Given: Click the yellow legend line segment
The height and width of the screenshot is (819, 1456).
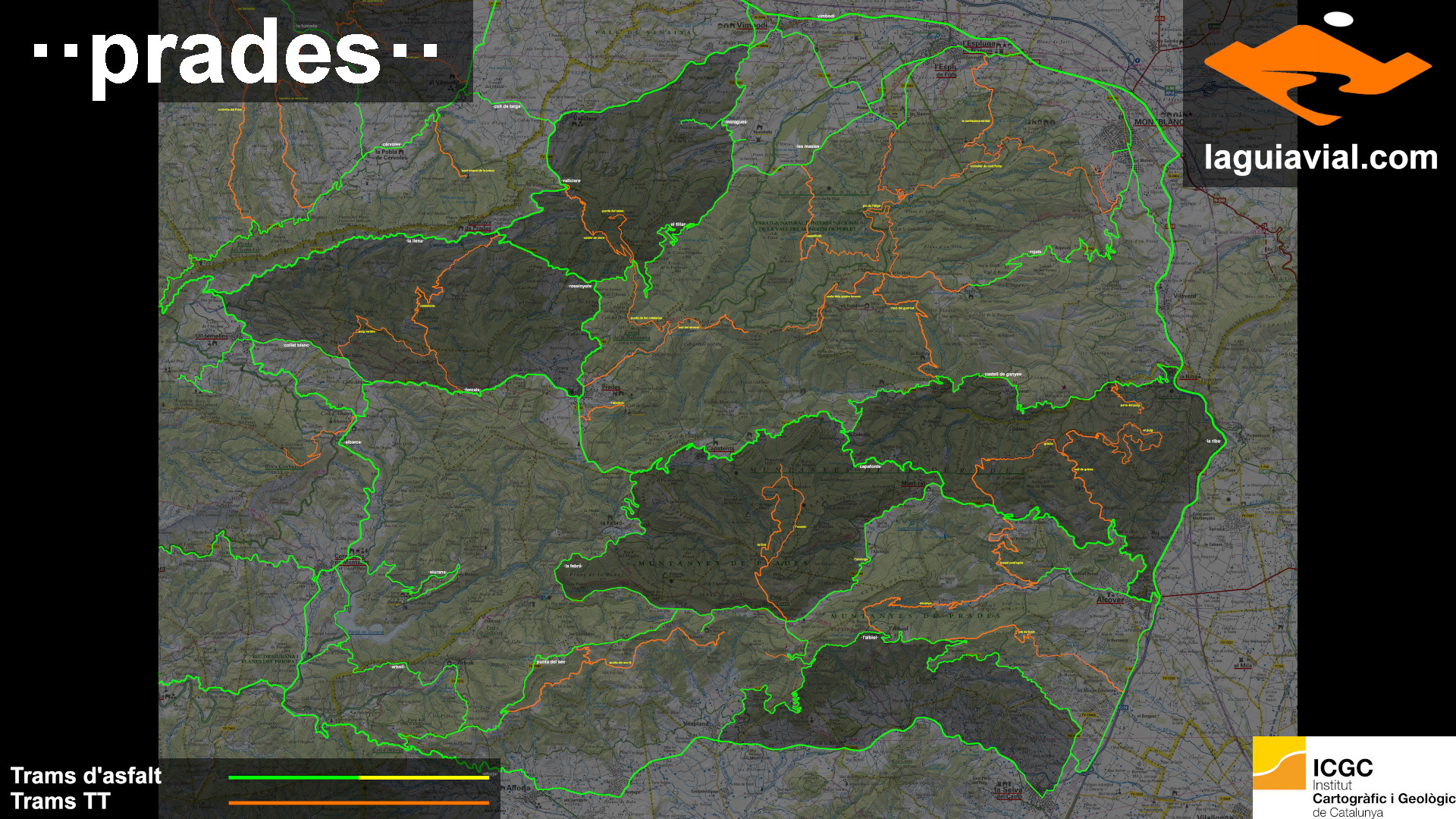Looking at the screenshot, I should (423, 777).
